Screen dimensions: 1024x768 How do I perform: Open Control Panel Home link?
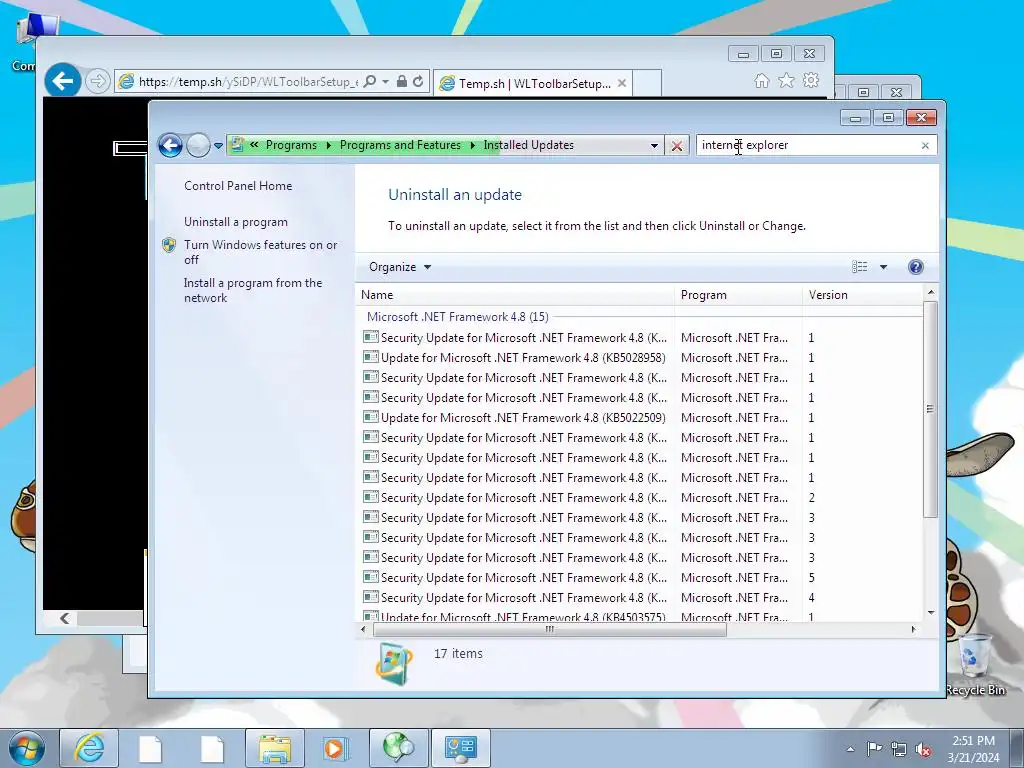coord(238,185)
